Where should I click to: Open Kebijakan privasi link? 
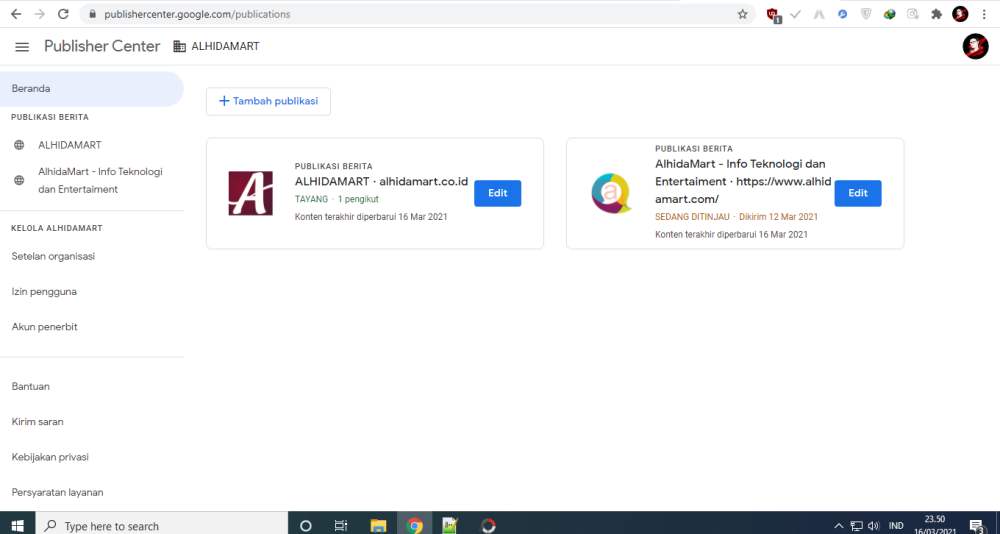50,457
